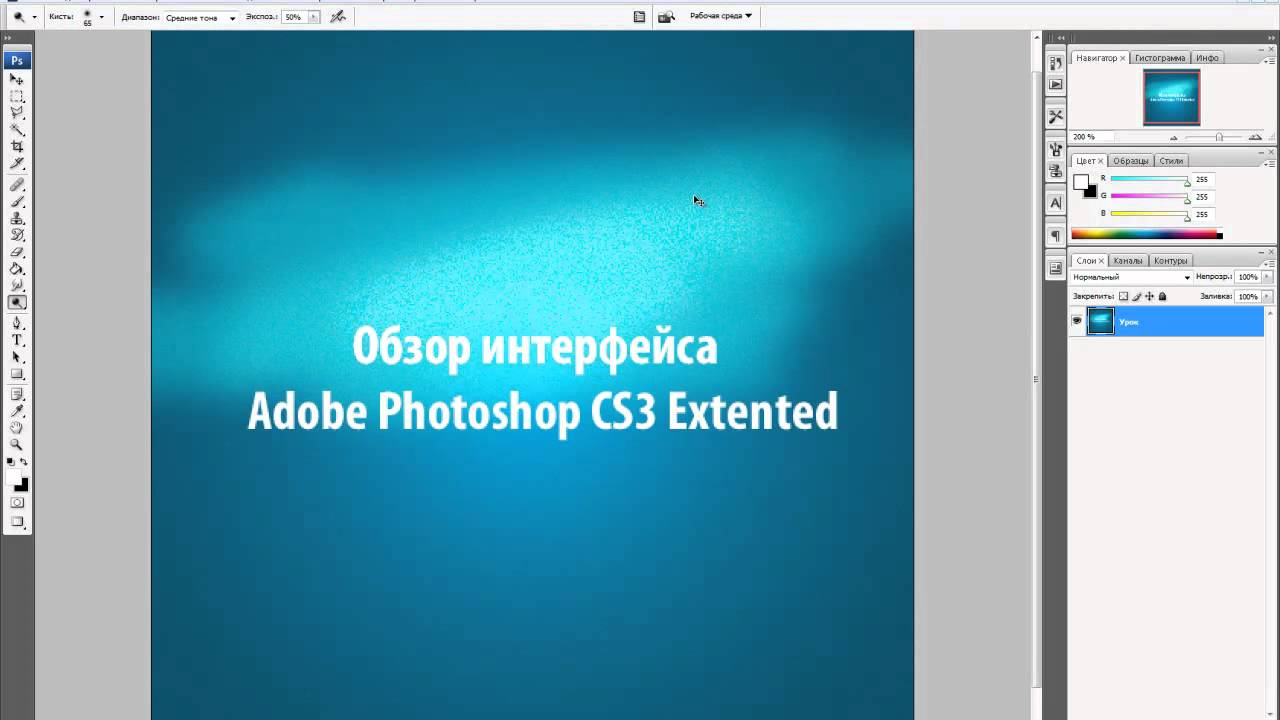Select the Magic Wand tool
Viewport: 1280px width, 720px height.
(x=17, y=130)
